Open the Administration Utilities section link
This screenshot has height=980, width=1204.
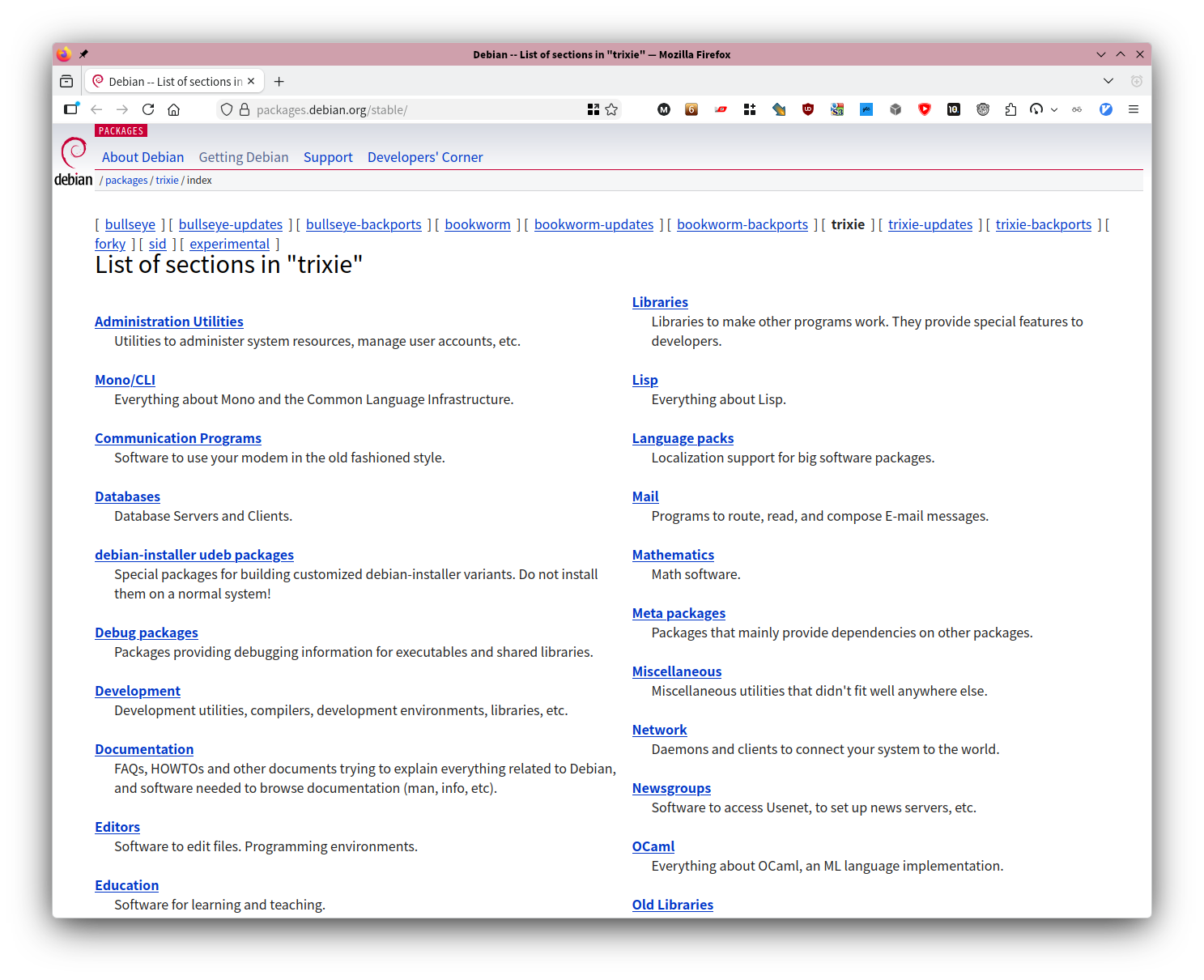pos(168,322)
